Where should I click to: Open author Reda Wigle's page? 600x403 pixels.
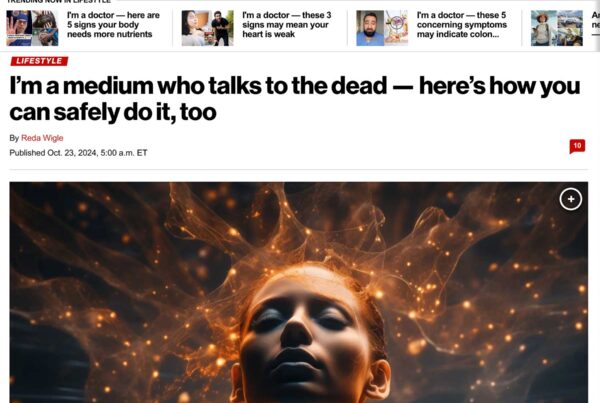[42, 138]
